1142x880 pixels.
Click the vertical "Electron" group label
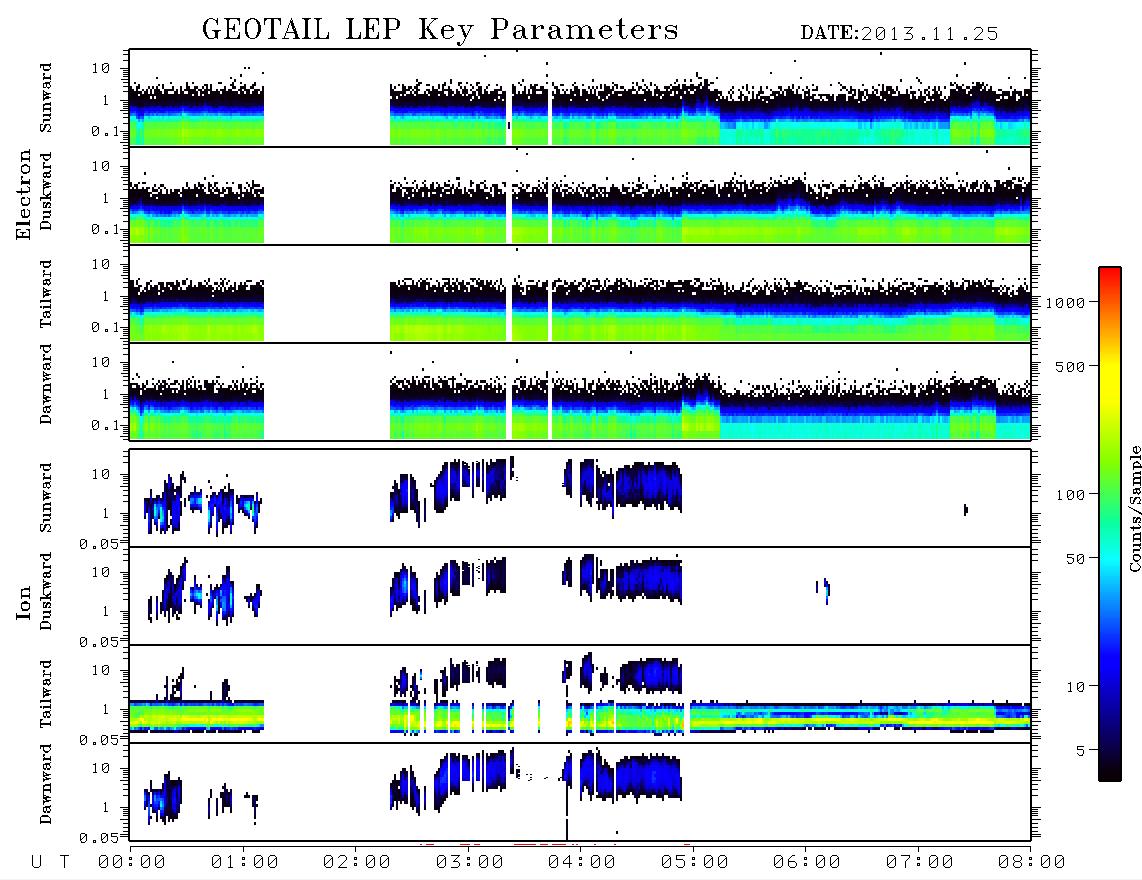(24, 194)
